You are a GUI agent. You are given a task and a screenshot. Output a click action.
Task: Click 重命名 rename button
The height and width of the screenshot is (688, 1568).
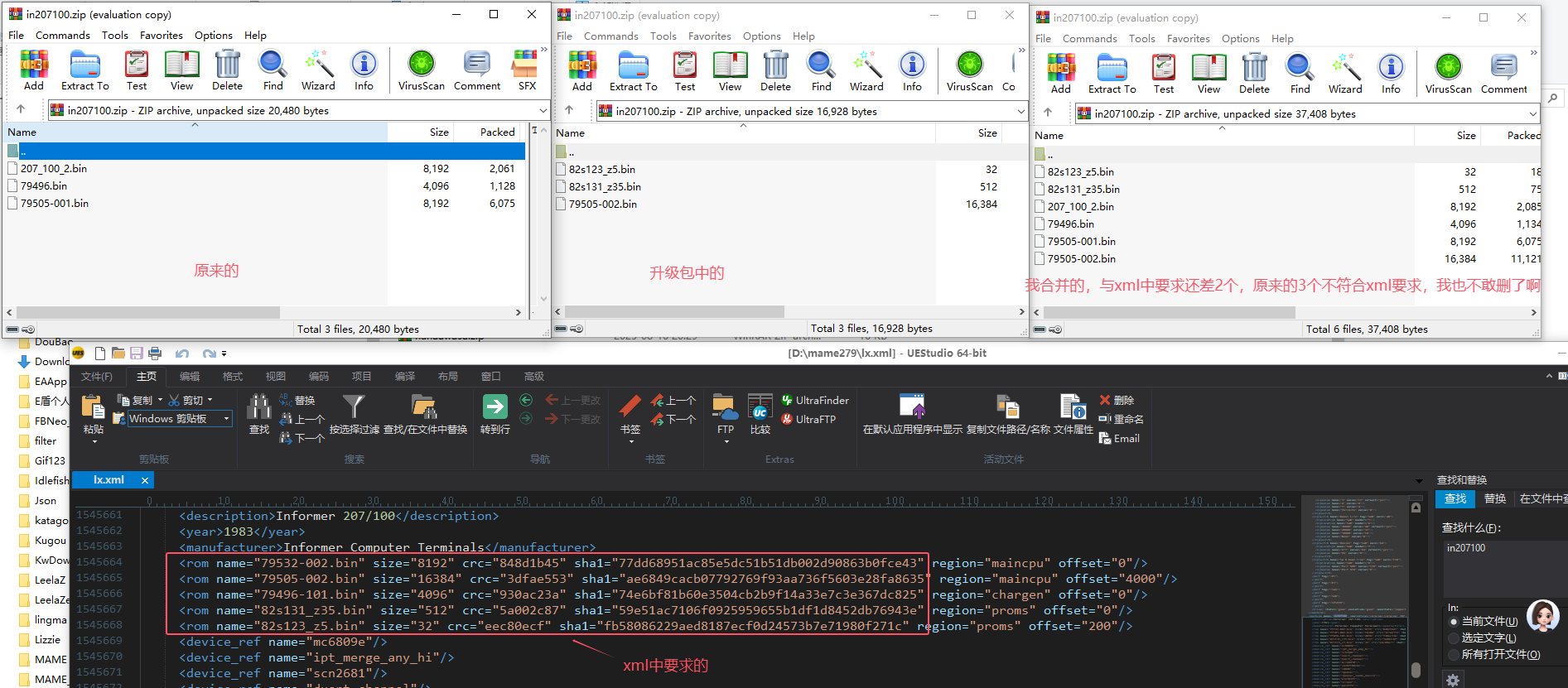[1121, 419]
